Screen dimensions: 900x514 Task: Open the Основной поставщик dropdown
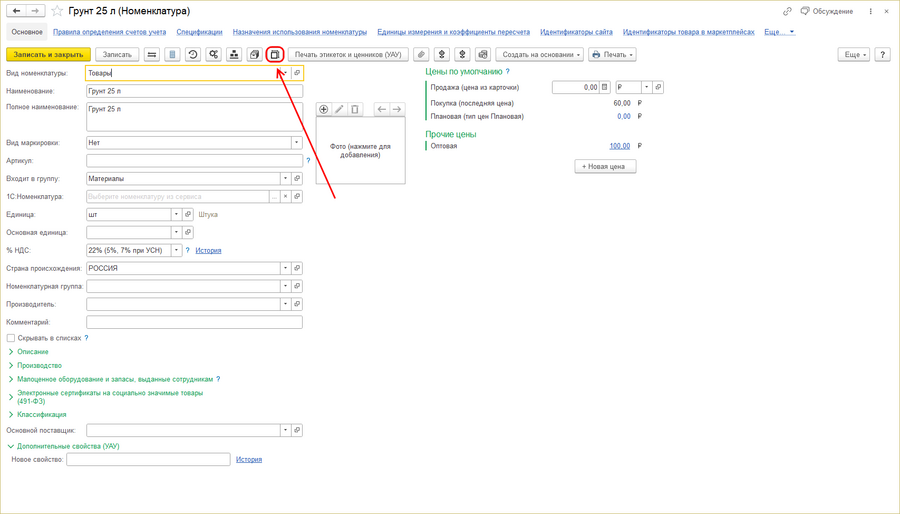285,430
